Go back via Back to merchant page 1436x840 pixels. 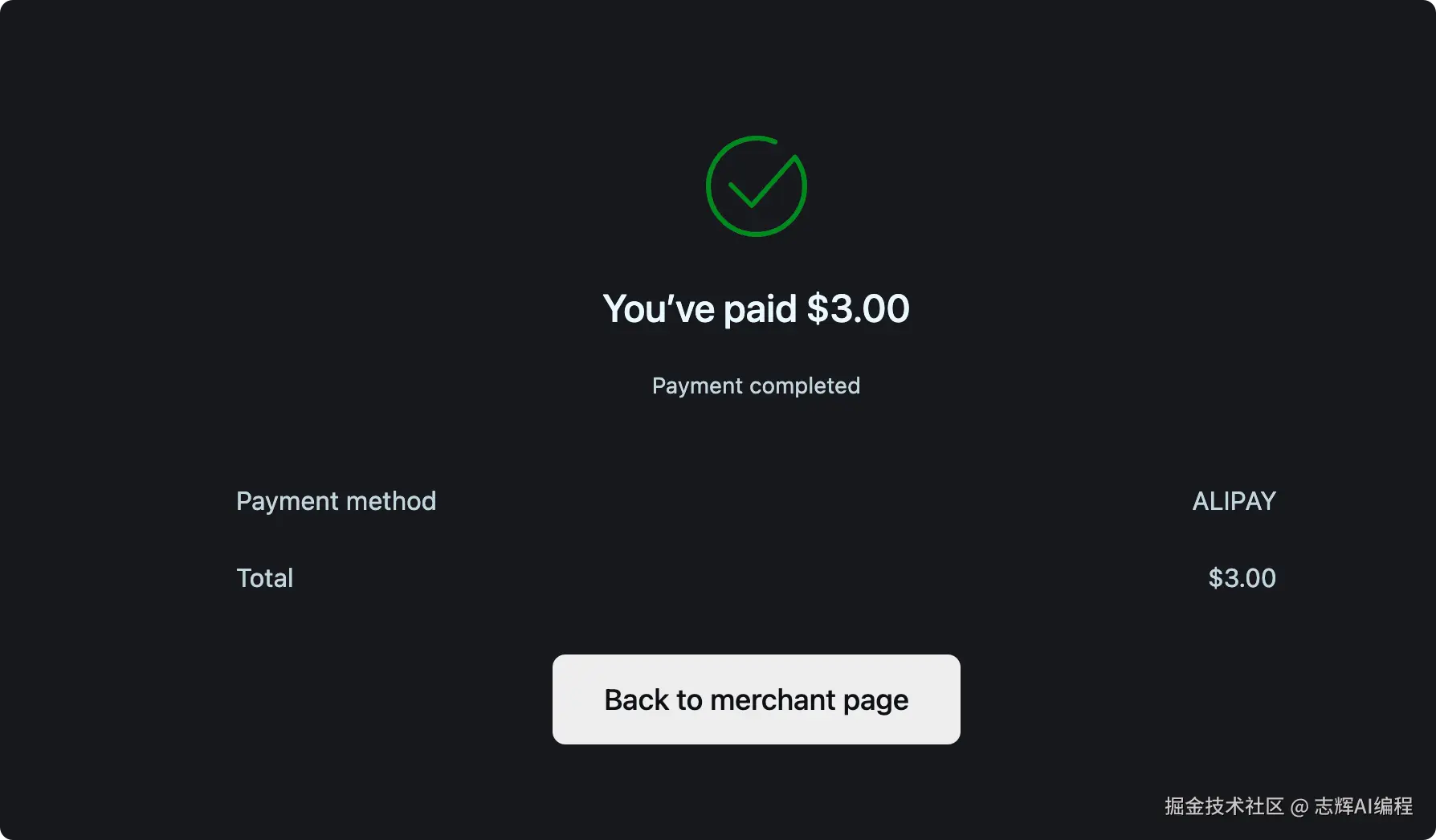[x=756, y=699]
